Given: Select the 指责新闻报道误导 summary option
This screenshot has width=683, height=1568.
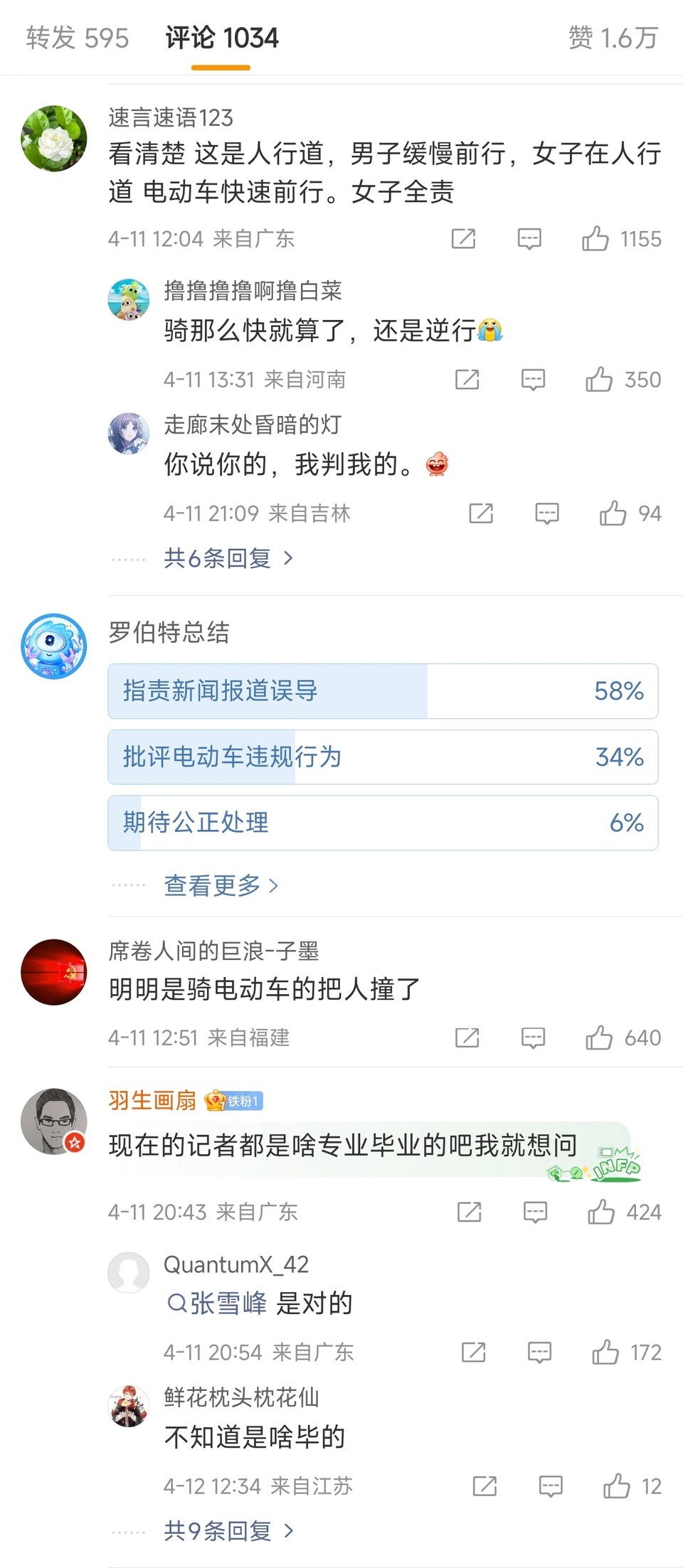Looking at the screenshot, I should [383, 691].
